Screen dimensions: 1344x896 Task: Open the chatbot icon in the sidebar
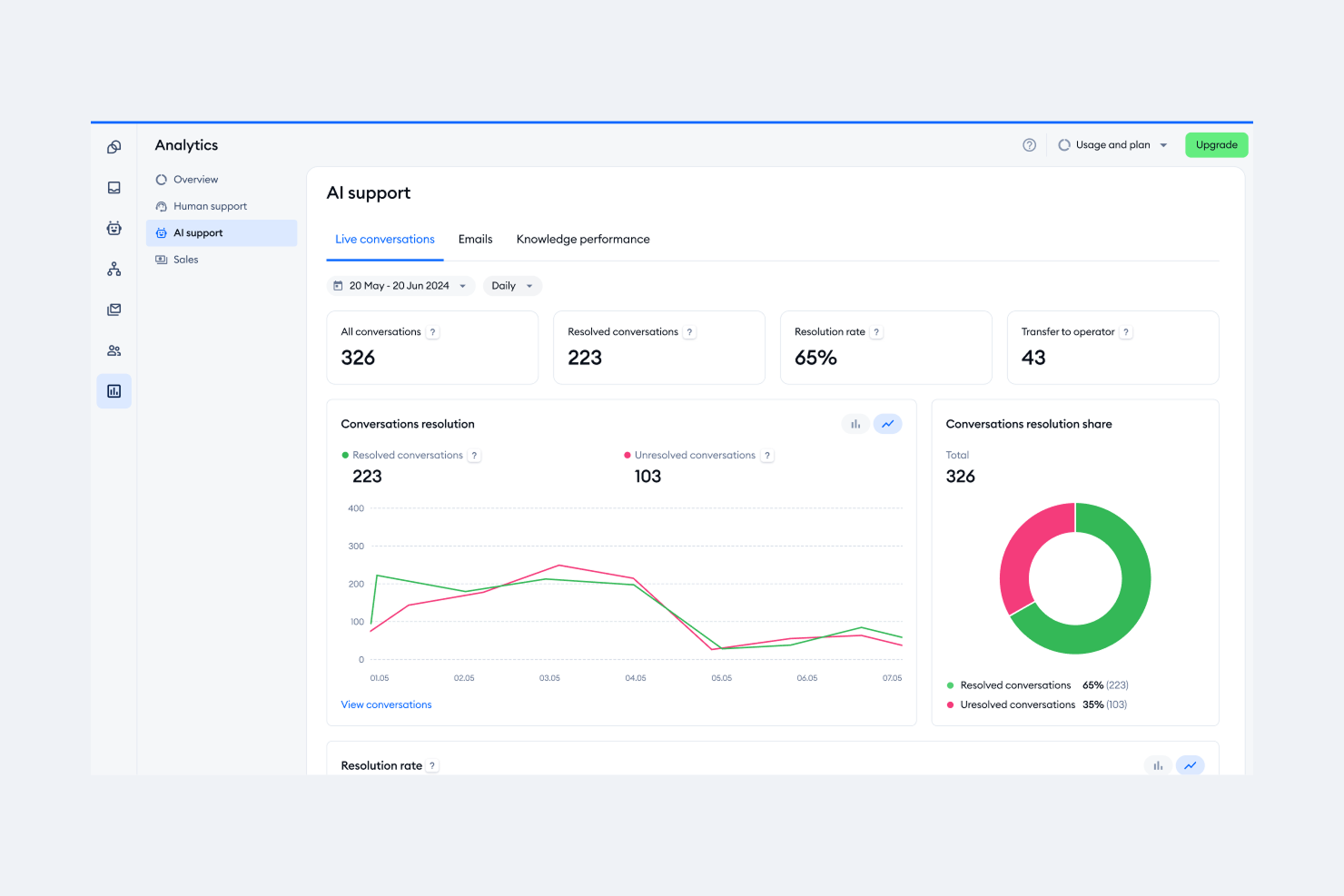(114, 228)
